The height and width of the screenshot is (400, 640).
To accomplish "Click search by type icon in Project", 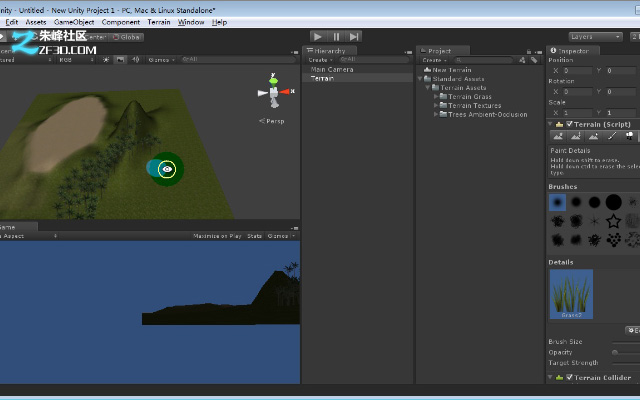I will coord(522,60).
